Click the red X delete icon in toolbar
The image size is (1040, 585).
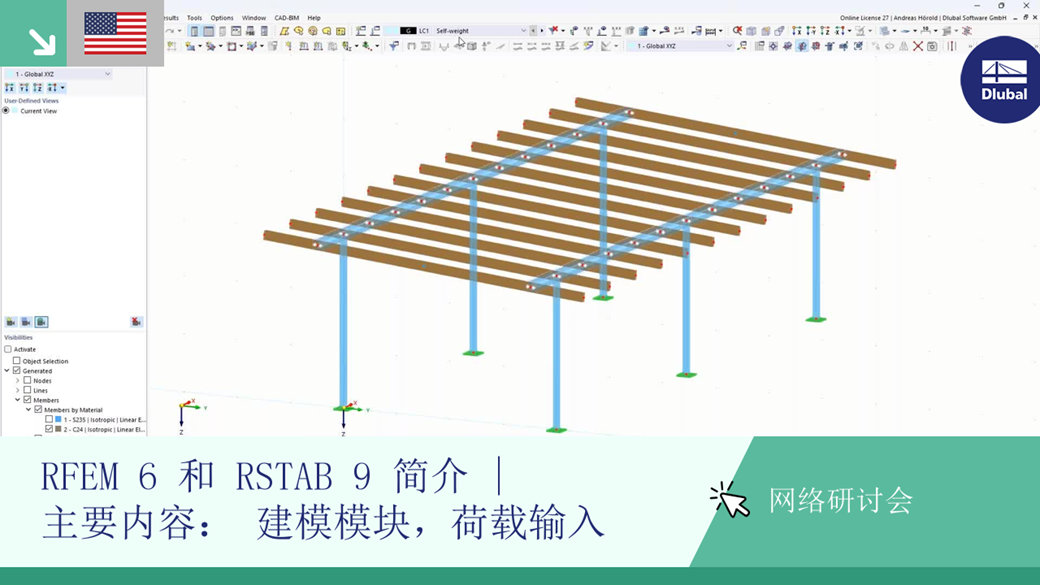[x=918, y=46]
